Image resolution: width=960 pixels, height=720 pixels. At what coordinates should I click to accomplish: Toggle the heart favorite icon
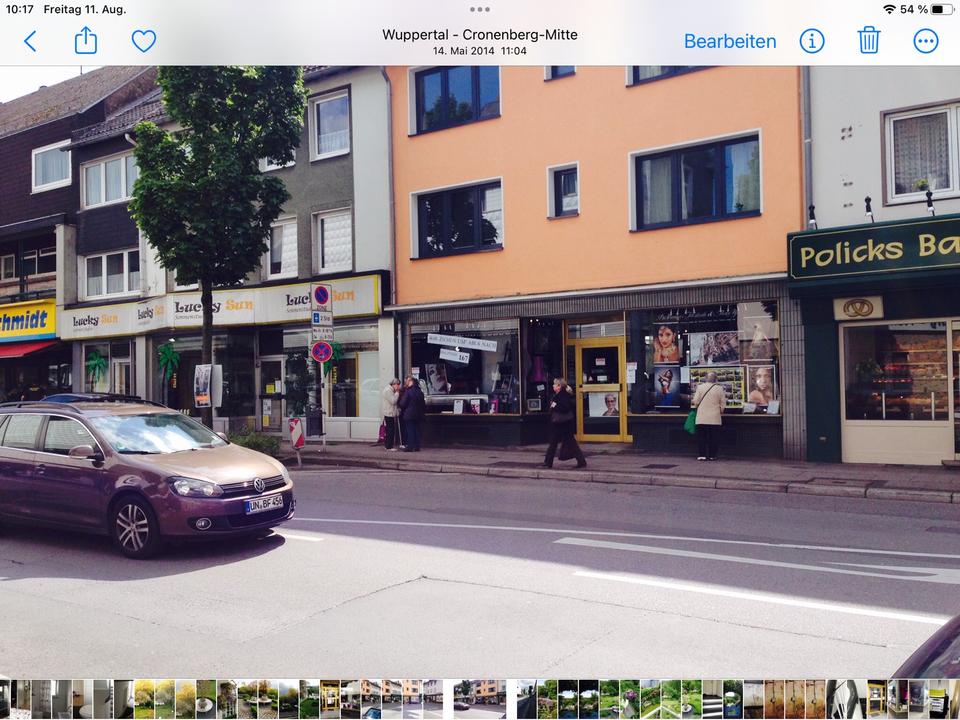144,41
